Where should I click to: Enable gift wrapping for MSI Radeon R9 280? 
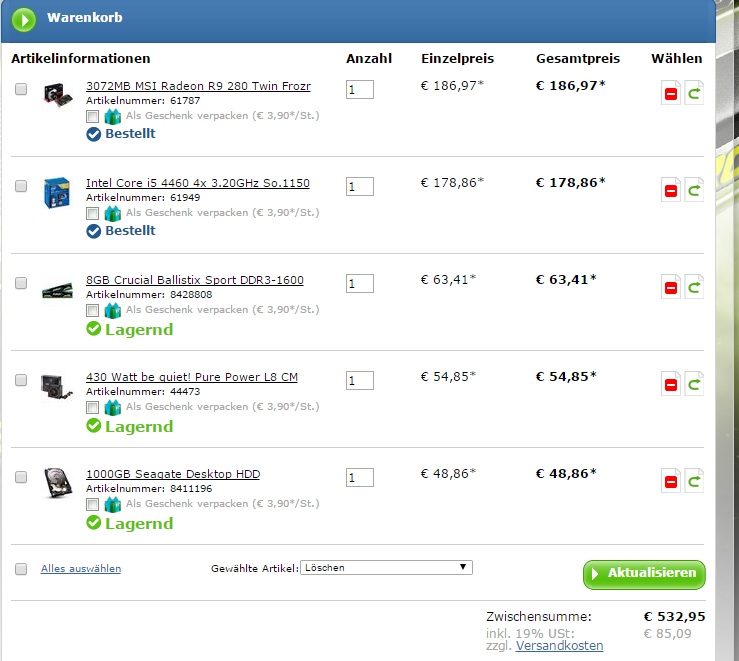click(92, 116)
